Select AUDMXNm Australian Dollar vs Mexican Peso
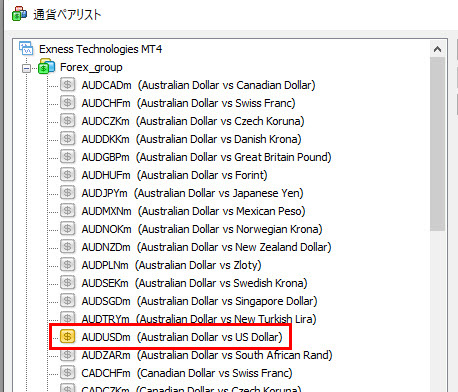The width and height of the screenshot is (458, 392). (193, 211)
